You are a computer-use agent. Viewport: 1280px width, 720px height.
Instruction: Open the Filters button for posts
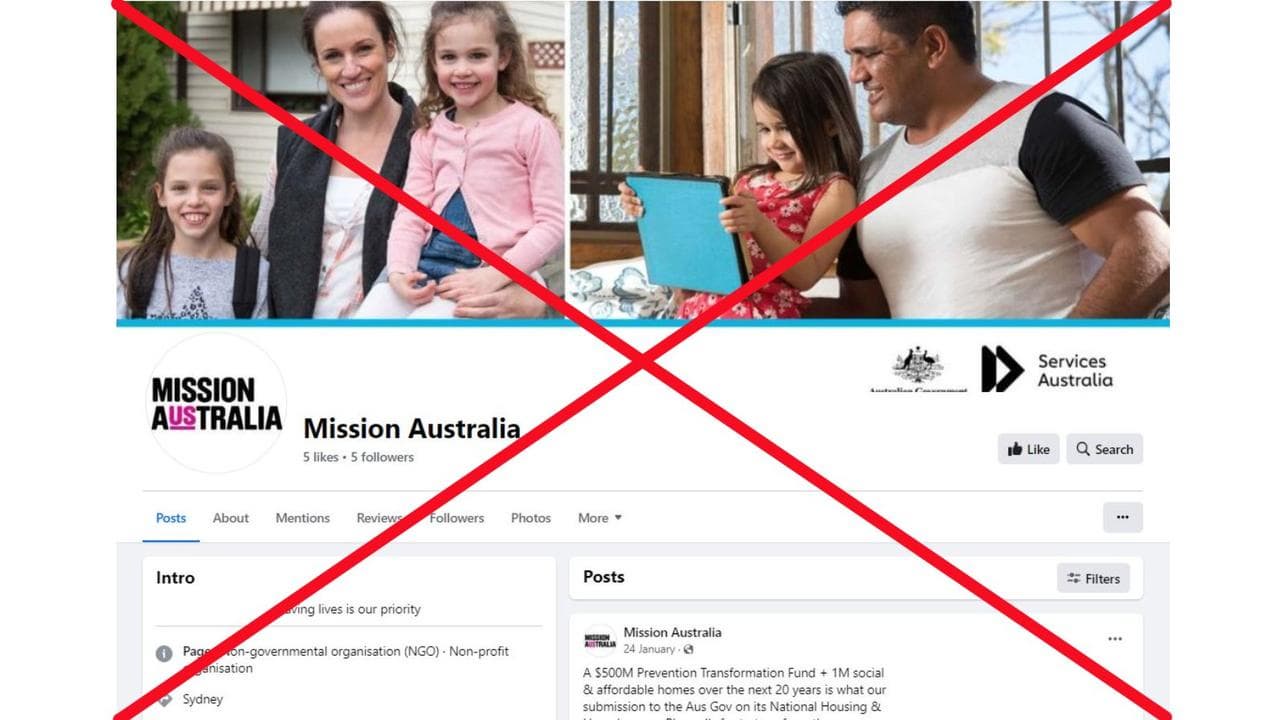click(1093, 578)
